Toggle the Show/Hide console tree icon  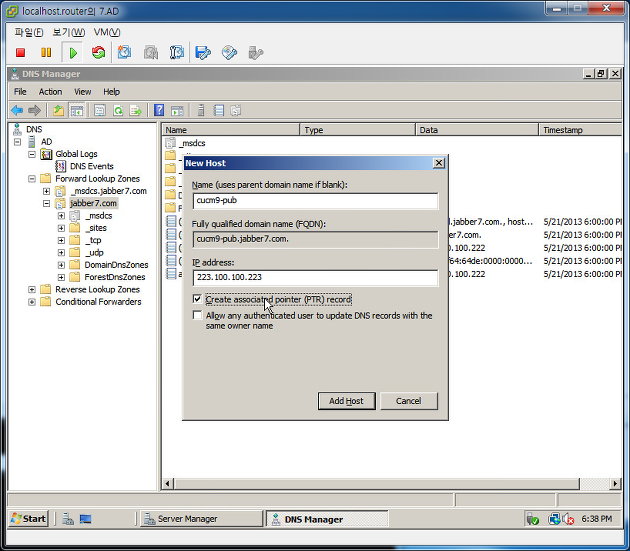[76, 111]
